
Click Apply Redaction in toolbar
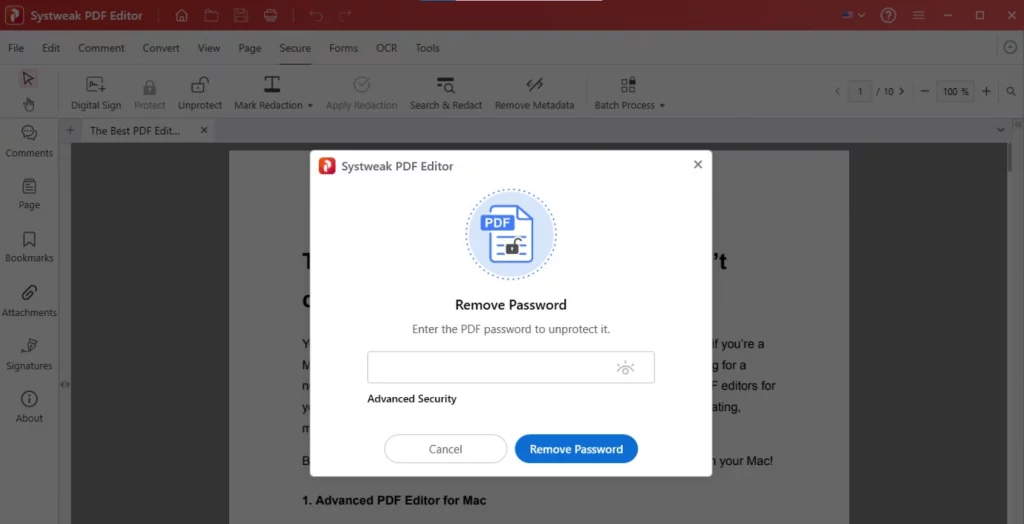(x=362, y=93)
